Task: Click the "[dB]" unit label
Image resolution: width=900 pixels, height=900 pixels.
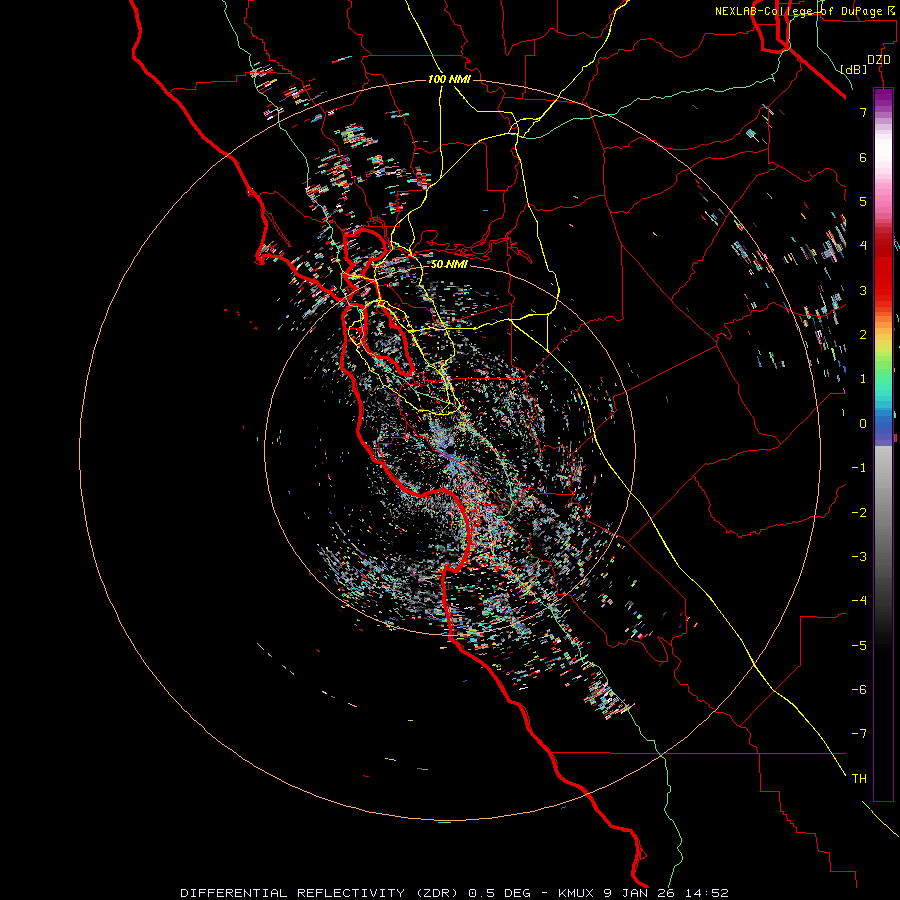Action: 854,69
